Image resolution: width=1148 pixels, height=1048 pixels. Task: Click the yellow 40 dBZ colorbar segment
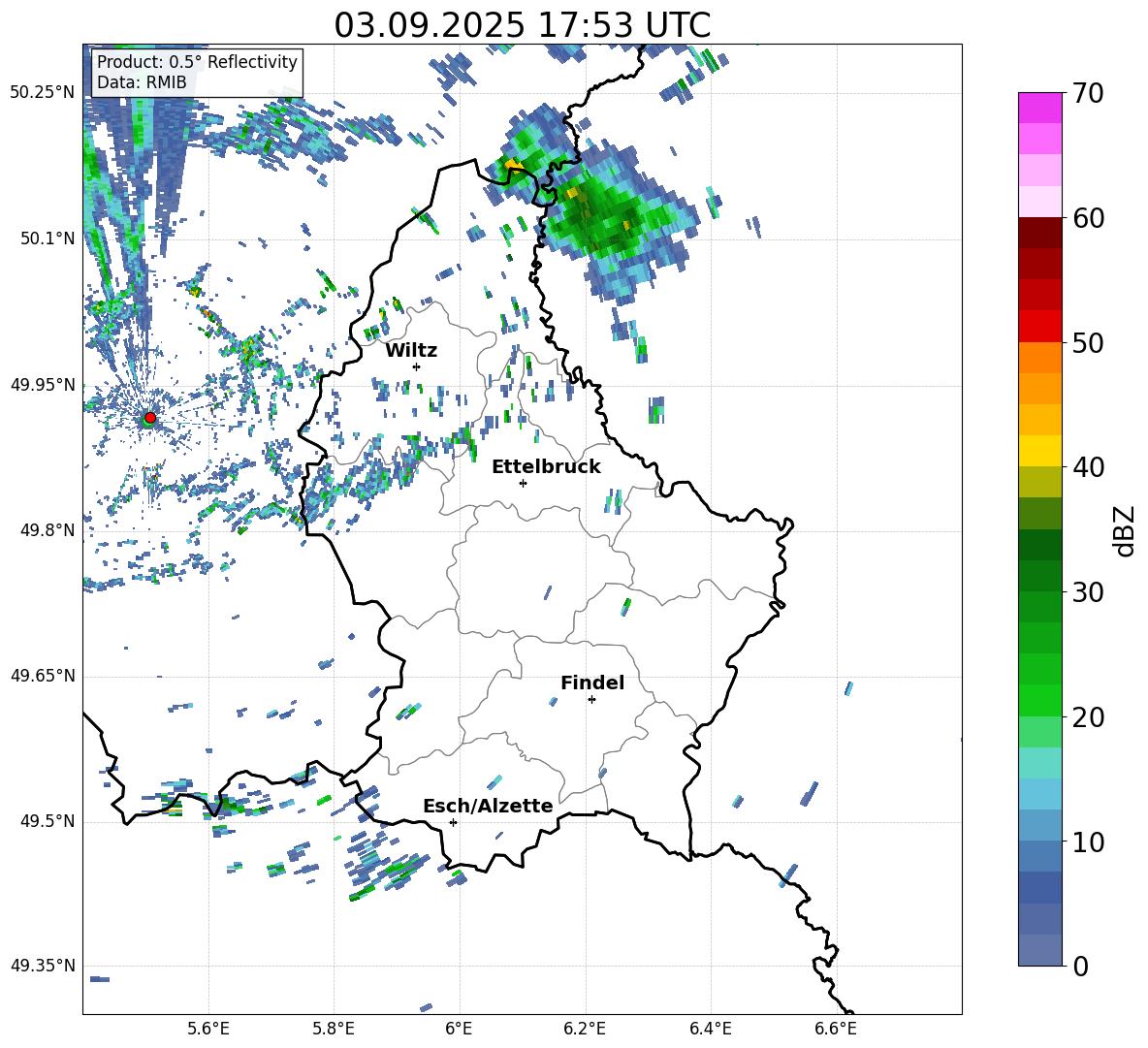[1039, 451]
